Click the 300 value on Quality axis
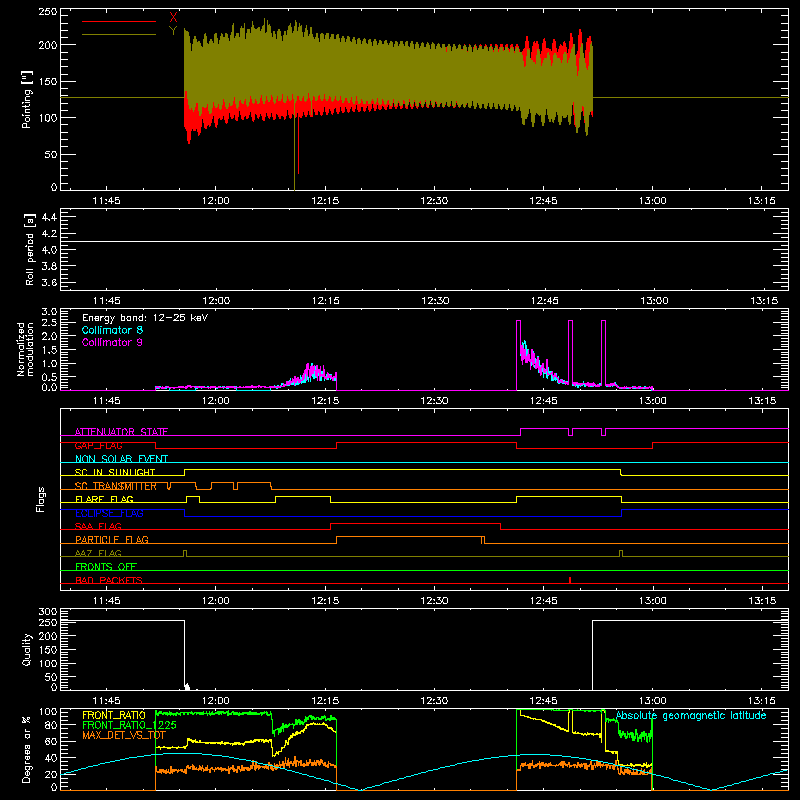This screenshot has height=800, width=800. pyautogui.click(x=48, y=612)
